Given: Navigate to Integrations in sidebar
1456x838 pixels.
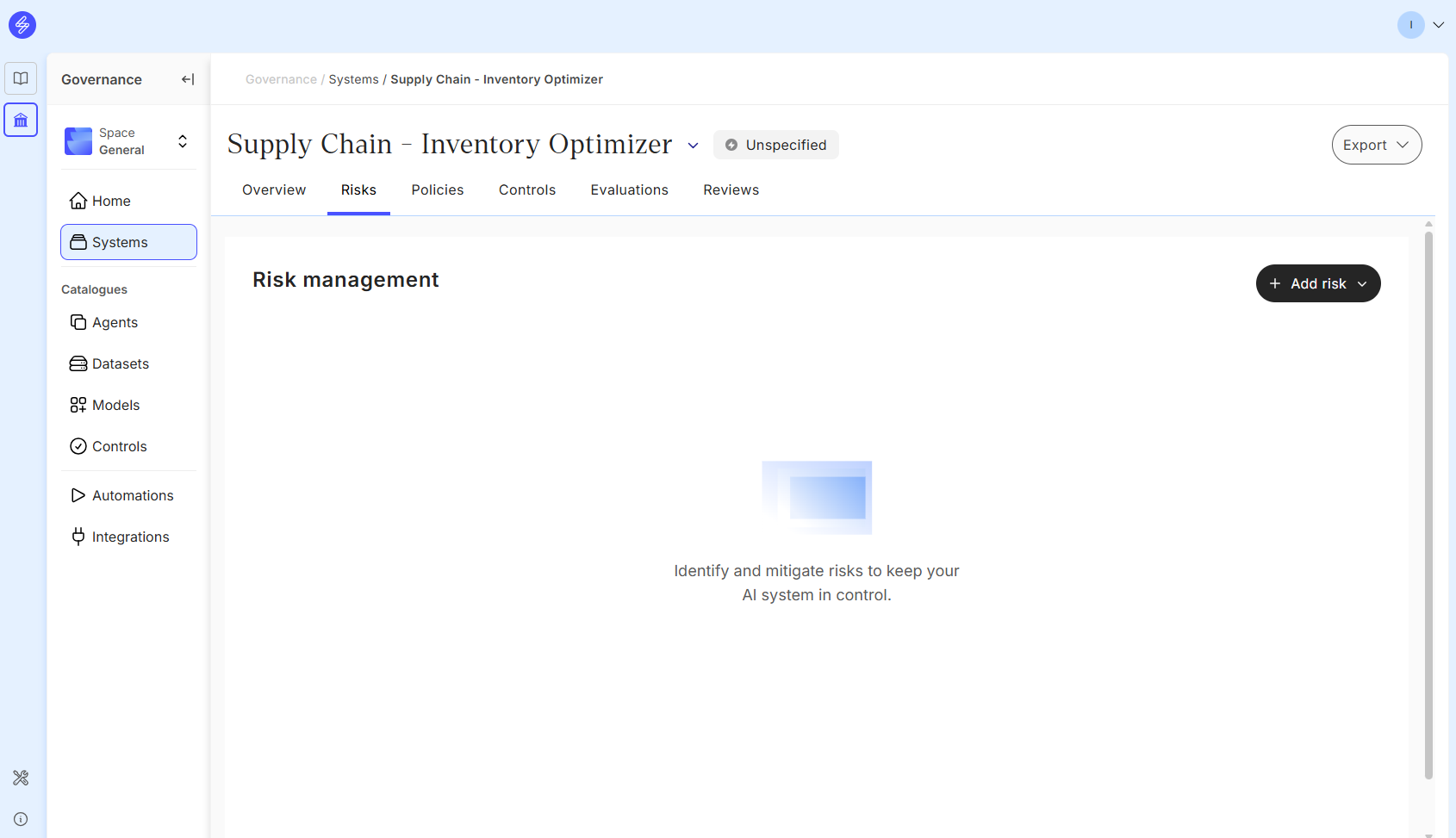Looking at the screenshot, I should point(130,537).
